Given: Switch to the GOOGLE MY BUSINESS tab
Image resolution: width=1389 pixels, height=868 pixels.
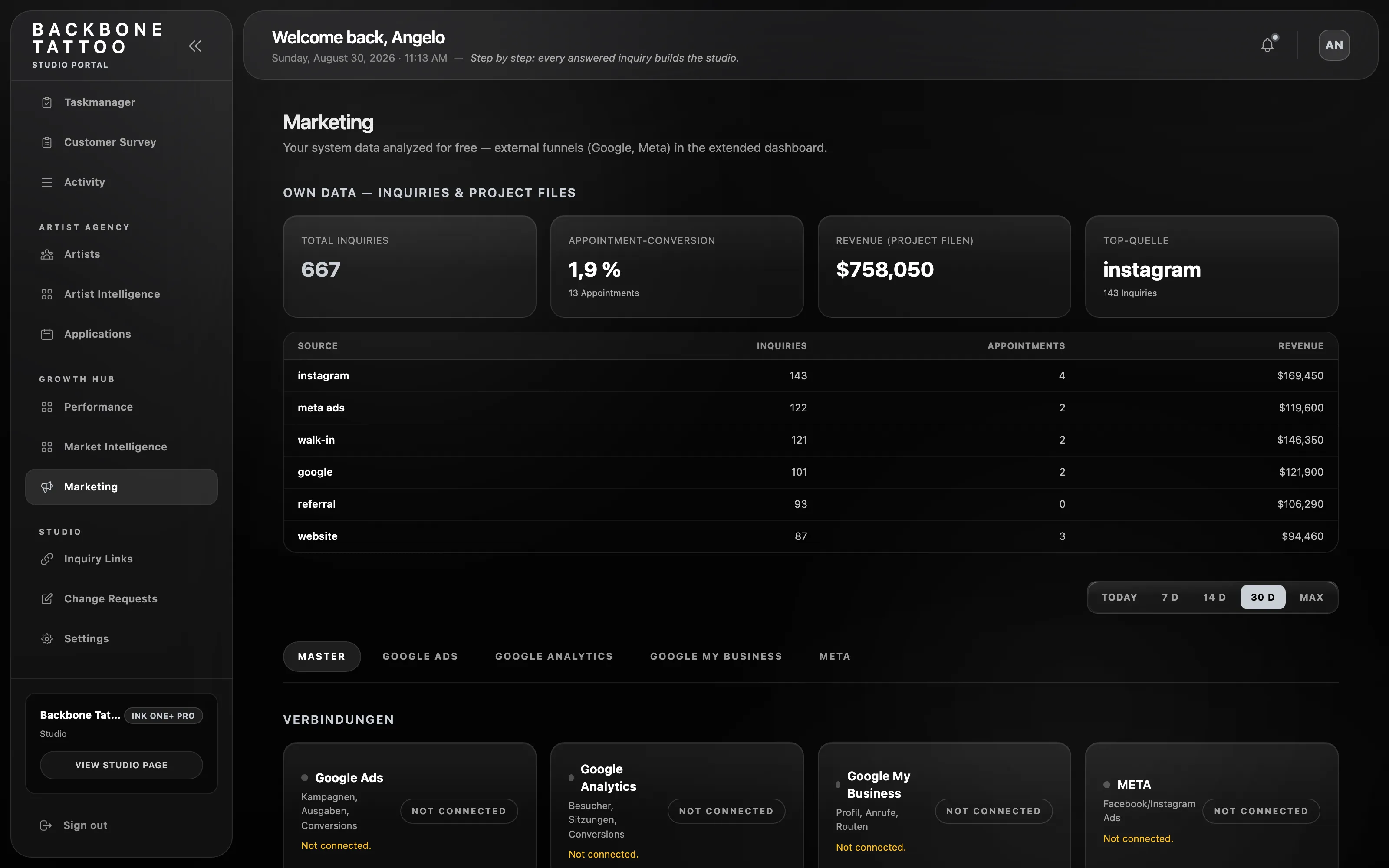Looking at the screenshot, I should tap(716, 656).
